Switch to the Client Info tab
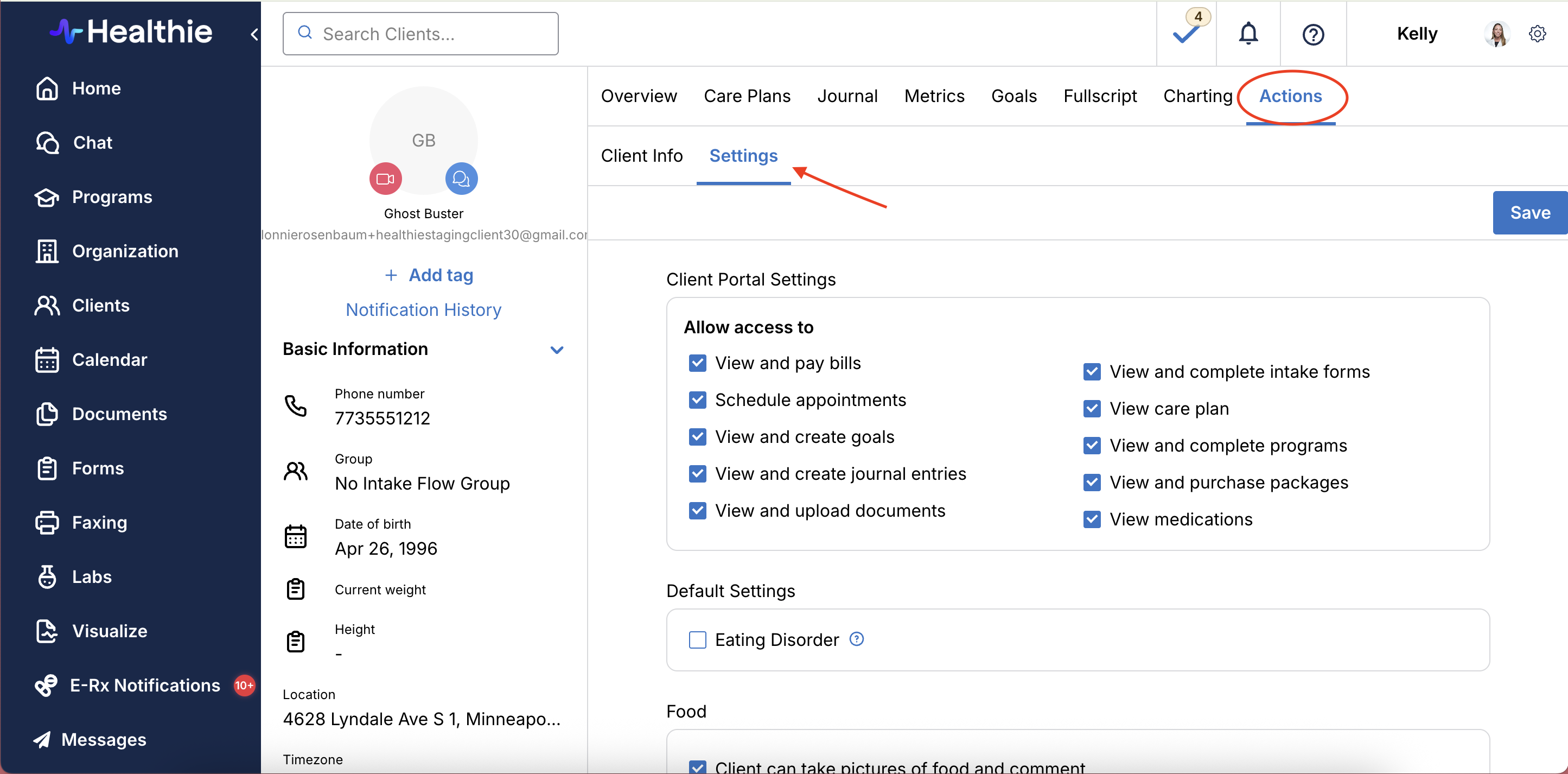The height and width of the screenshot is (774, 1568). coord(641,156)
